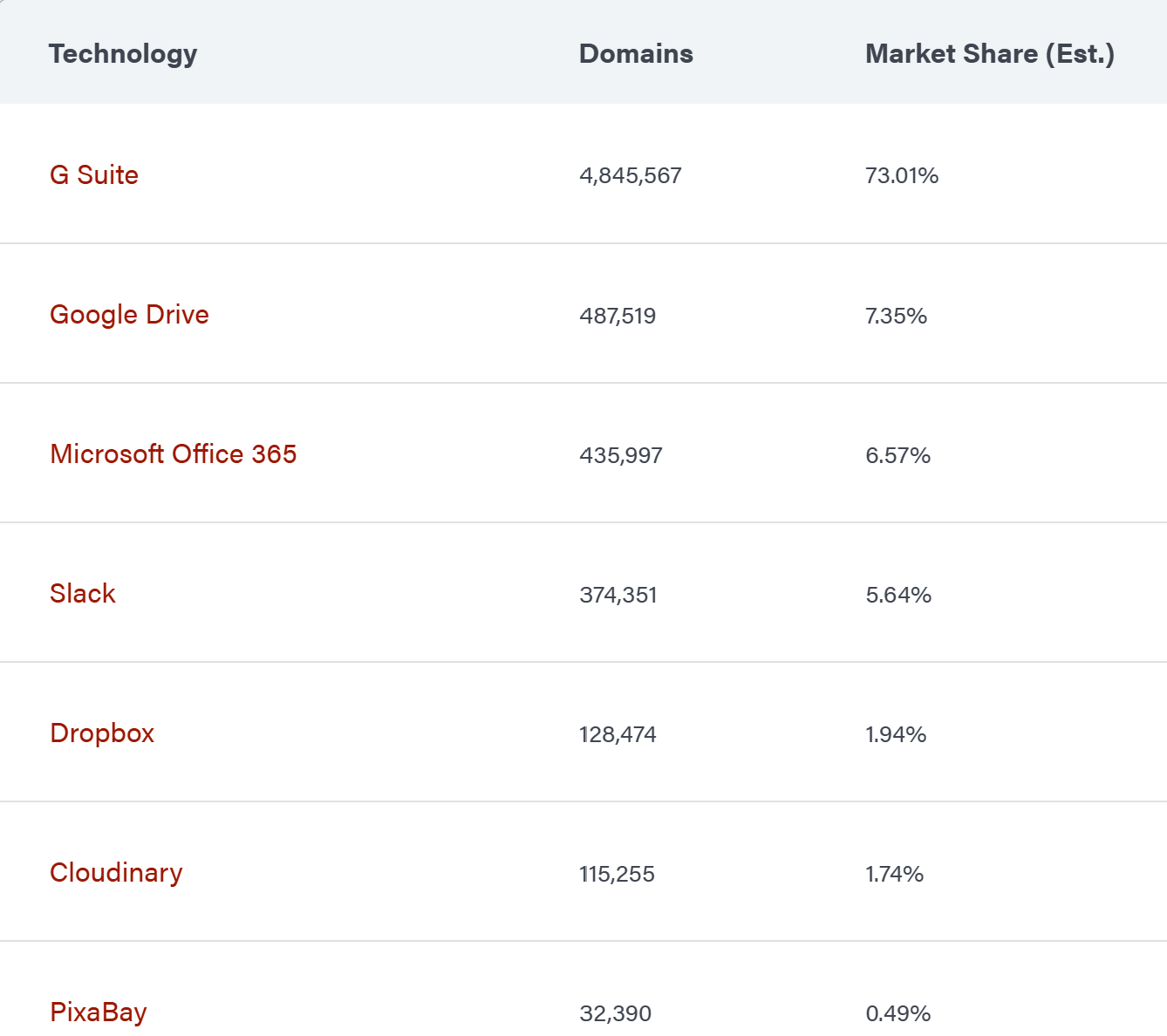1167x1036 pixels.
Task: Click the 1.74% market share cell
Action: (895, 874)
